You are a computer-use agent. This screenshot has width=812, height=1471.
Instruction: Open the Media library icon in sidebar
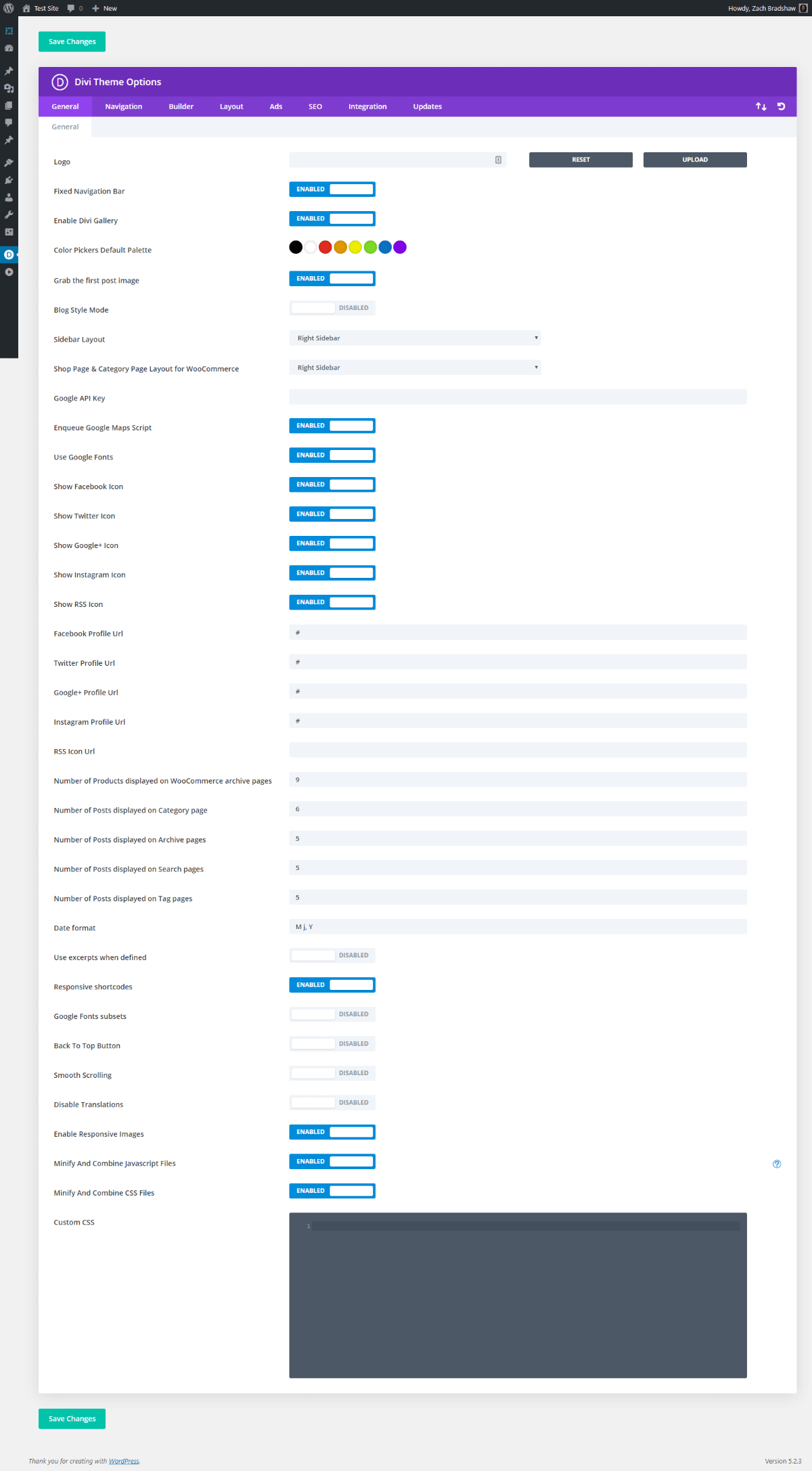coord(9,88)
